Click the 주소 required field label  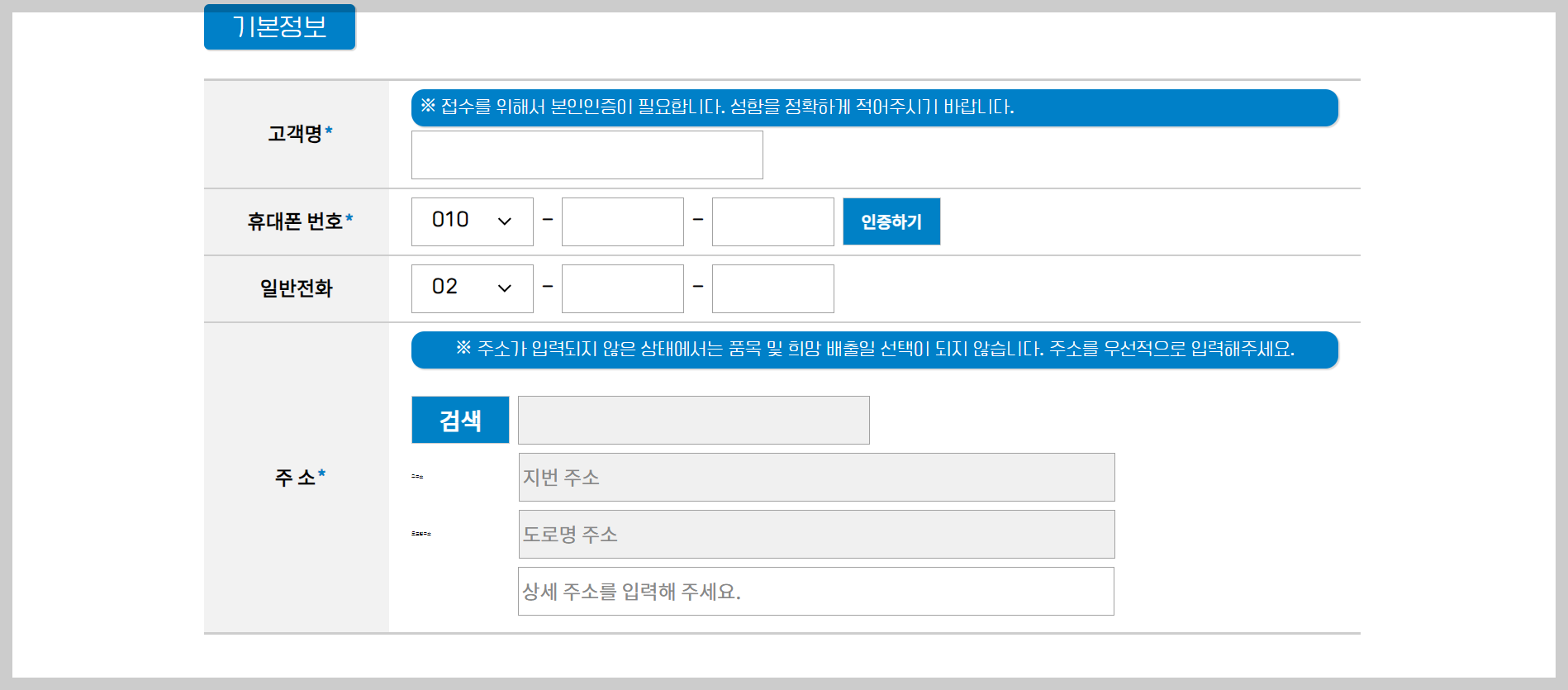coord(296,474)
